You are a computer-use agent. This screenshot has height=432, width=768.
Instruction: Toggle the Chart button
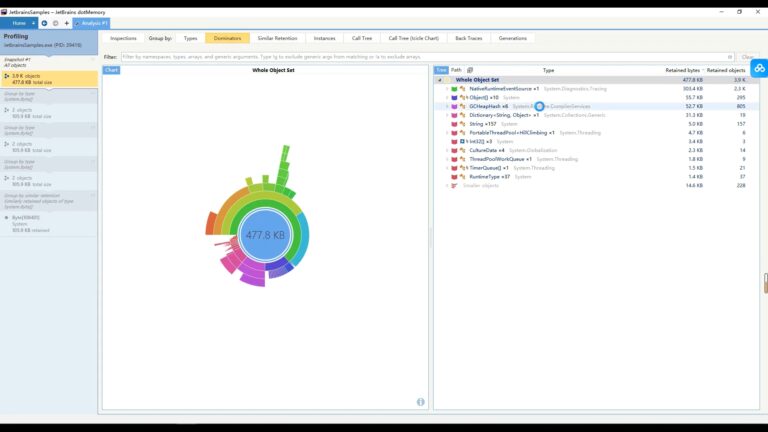click(111, 70)
